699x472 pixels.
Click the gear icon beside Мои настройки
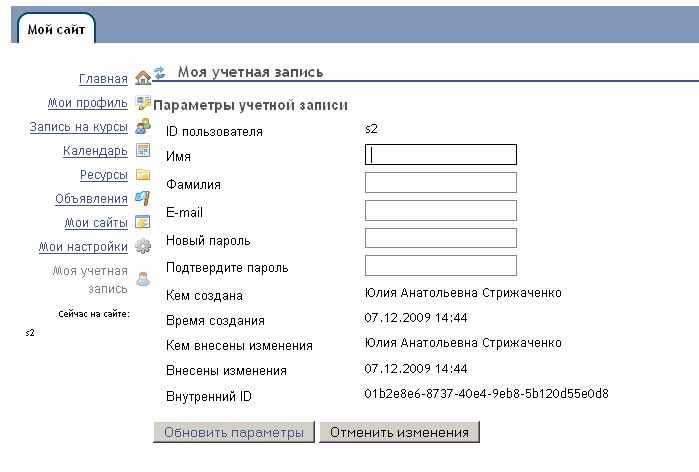143,246
